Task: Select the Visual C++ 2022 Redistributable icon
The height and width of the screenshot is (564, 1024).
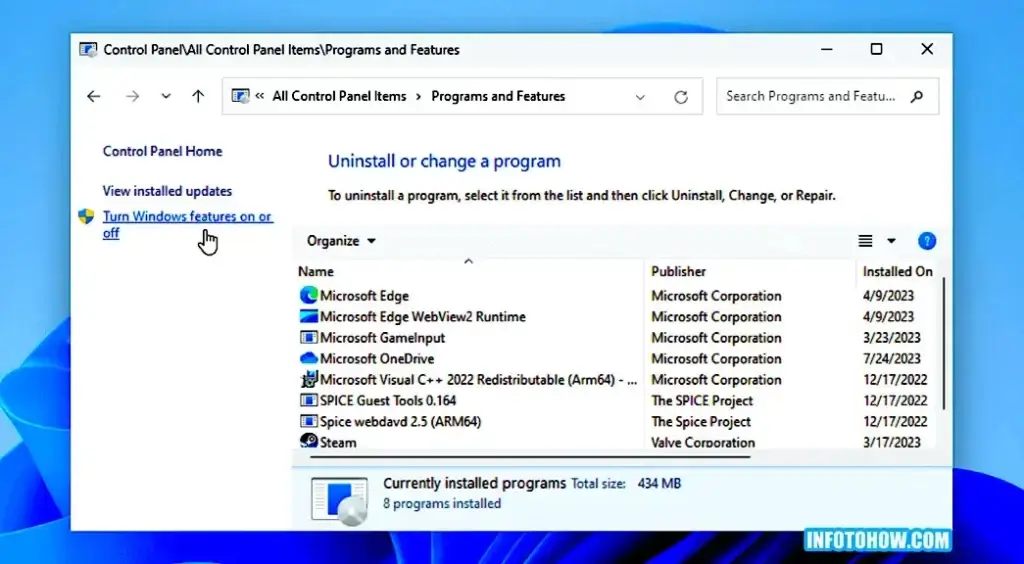Action: [308, 379]
